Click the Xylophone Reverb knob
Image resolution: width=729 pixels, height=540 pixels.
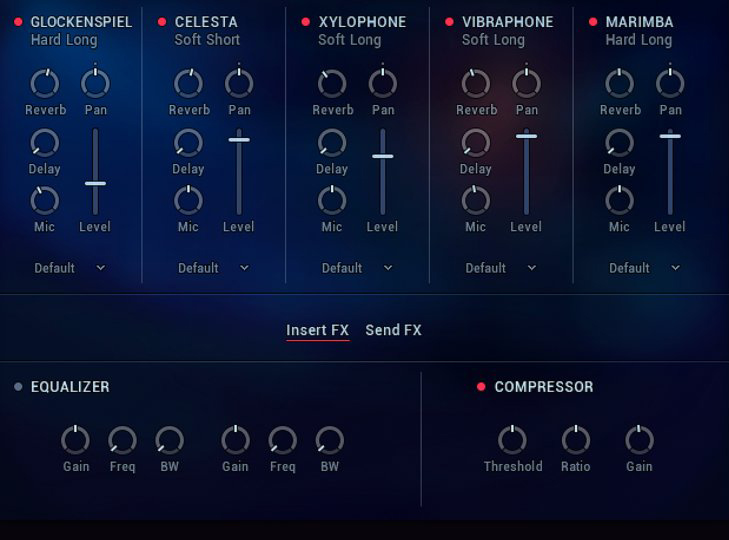332,84
